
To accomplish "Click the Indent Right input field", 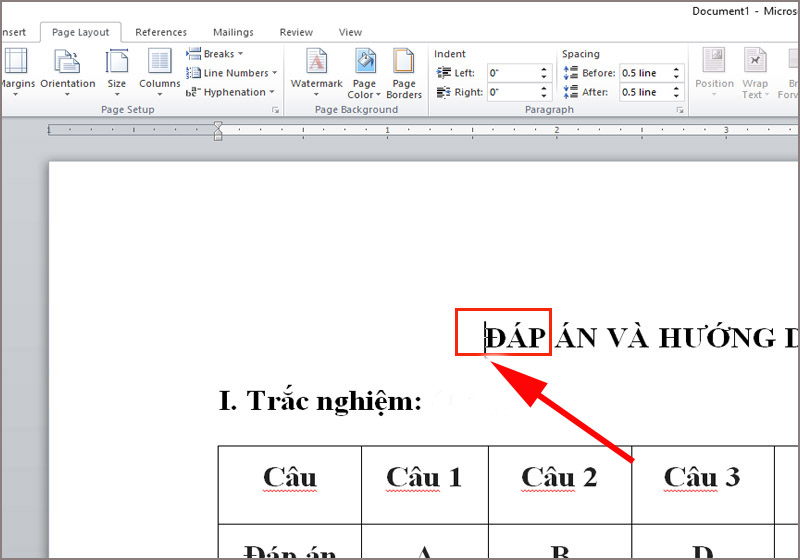I will 513,92.
